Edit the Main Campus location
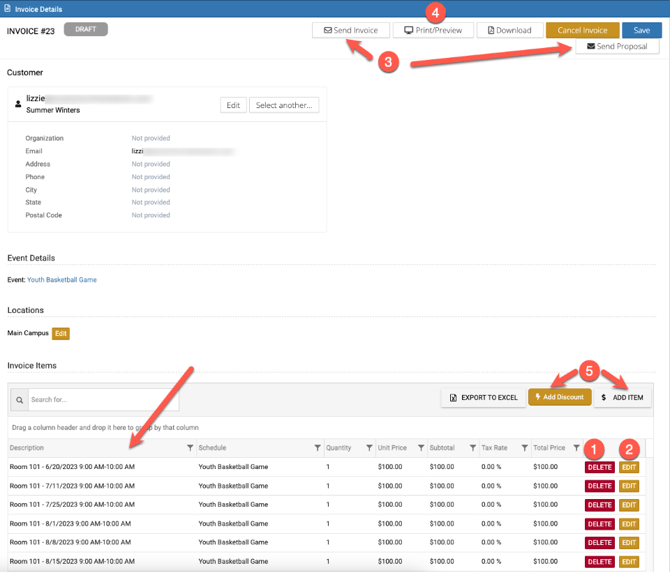This screenshot has height=575, width=670. pyautogui.click(x=61, y=333)
